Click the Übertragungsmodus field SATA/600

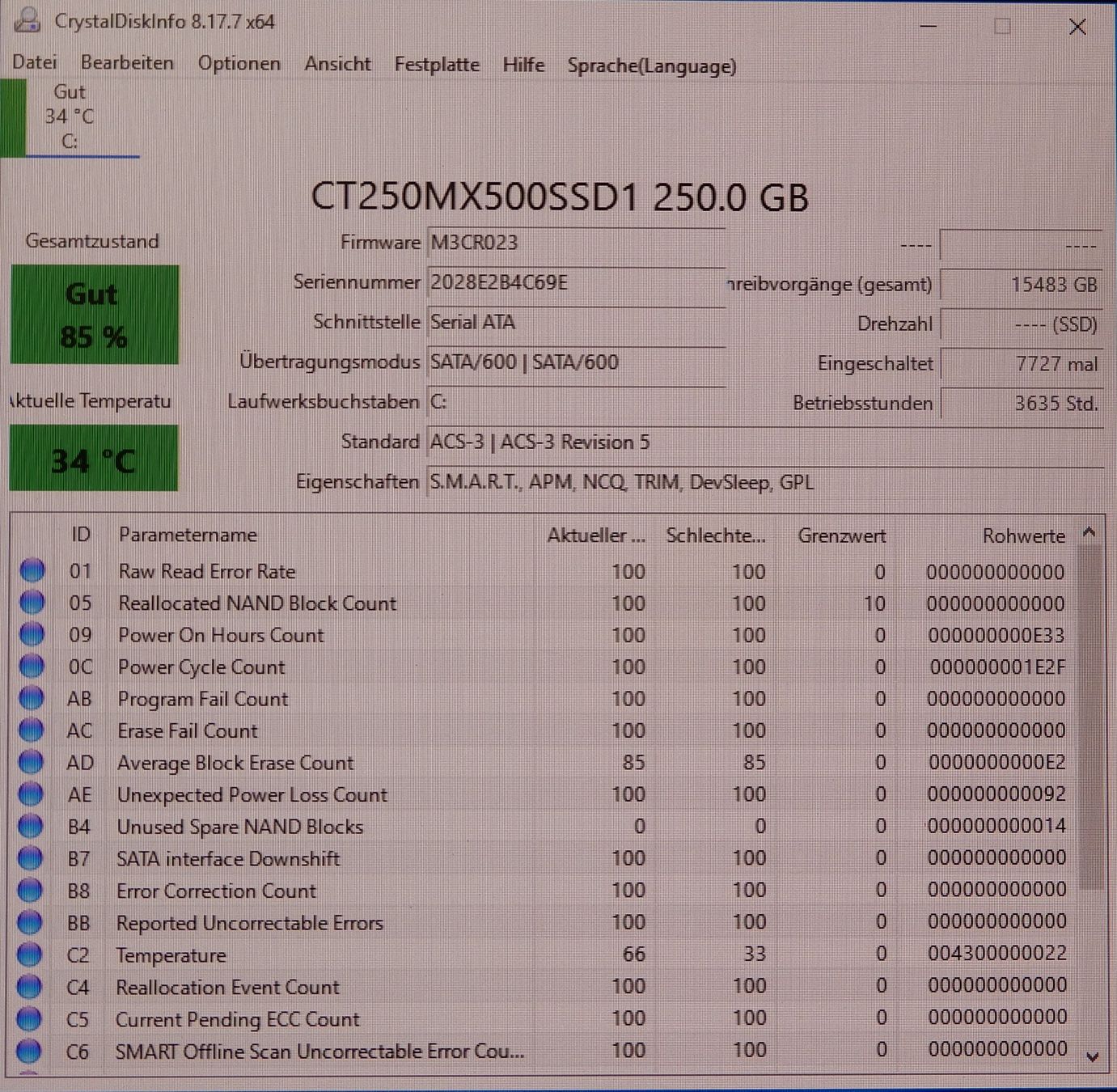coord(576,362)
